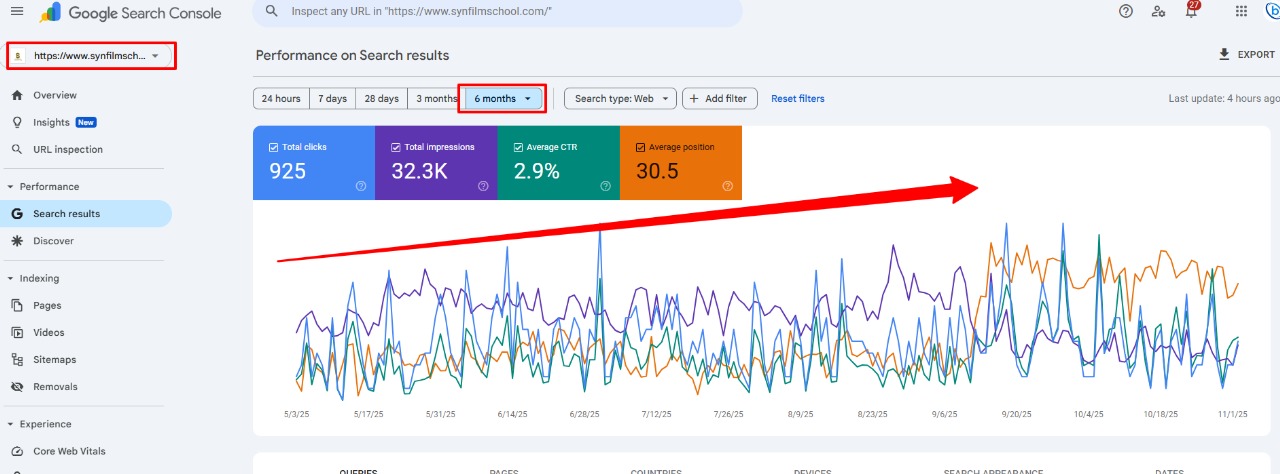Image resolution: width=1280 pixels, height=474 pixels.
Task: Toggle the Average CTR checkbox
Action: coord(518,147)
